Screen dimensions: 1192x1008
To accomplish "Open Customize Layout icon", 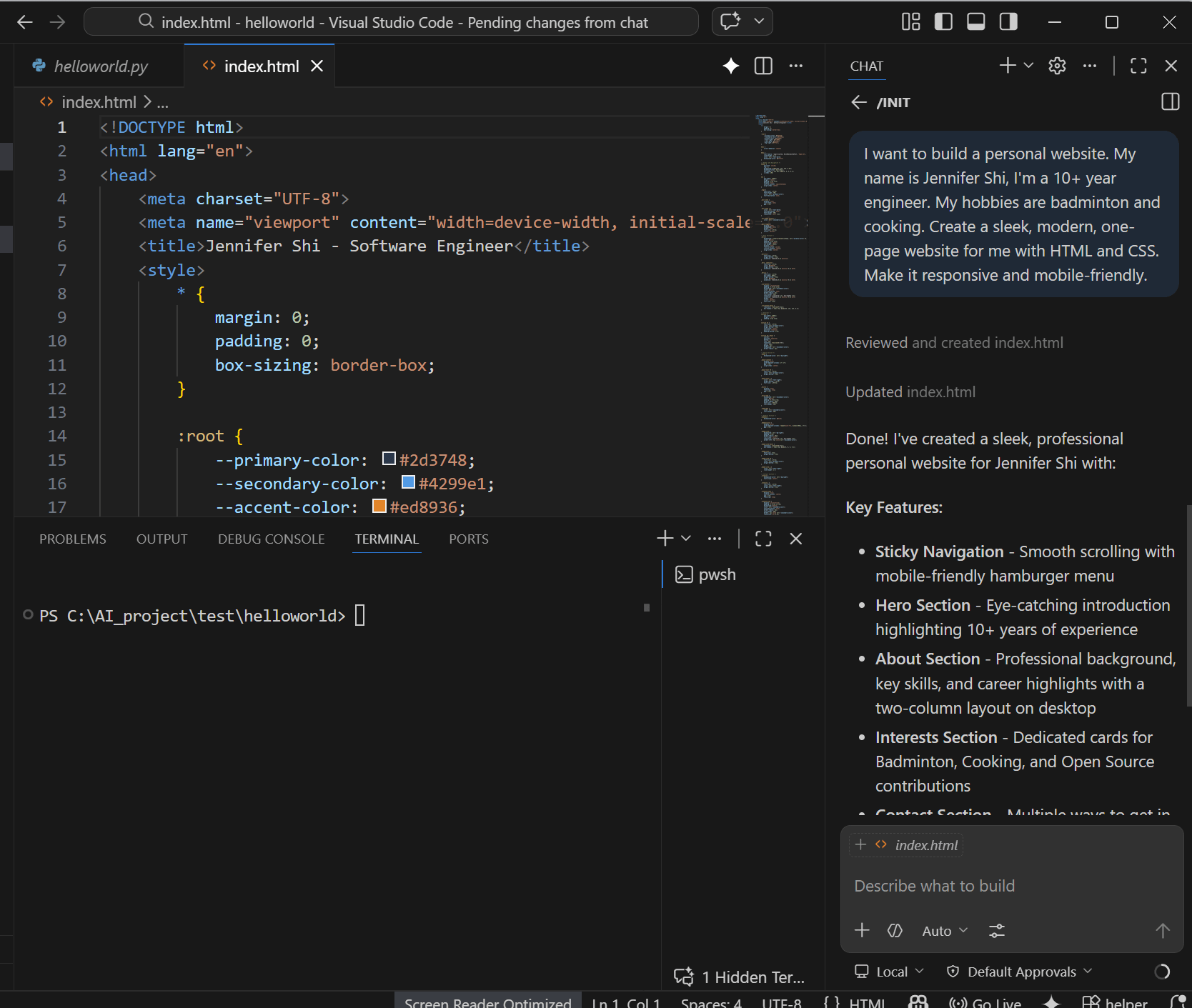I will coord(911,22).
